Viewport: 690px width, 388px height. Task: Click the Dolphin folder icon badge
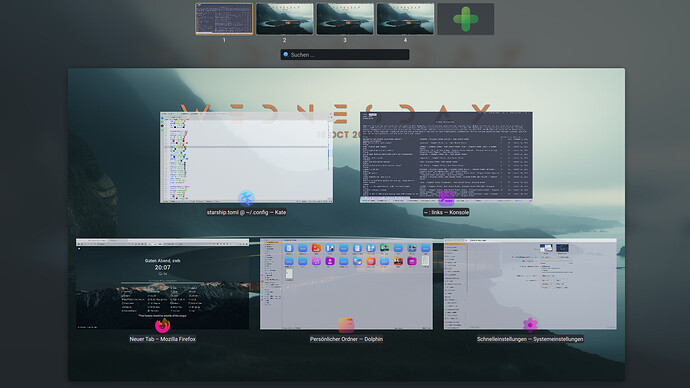(346, 325)
